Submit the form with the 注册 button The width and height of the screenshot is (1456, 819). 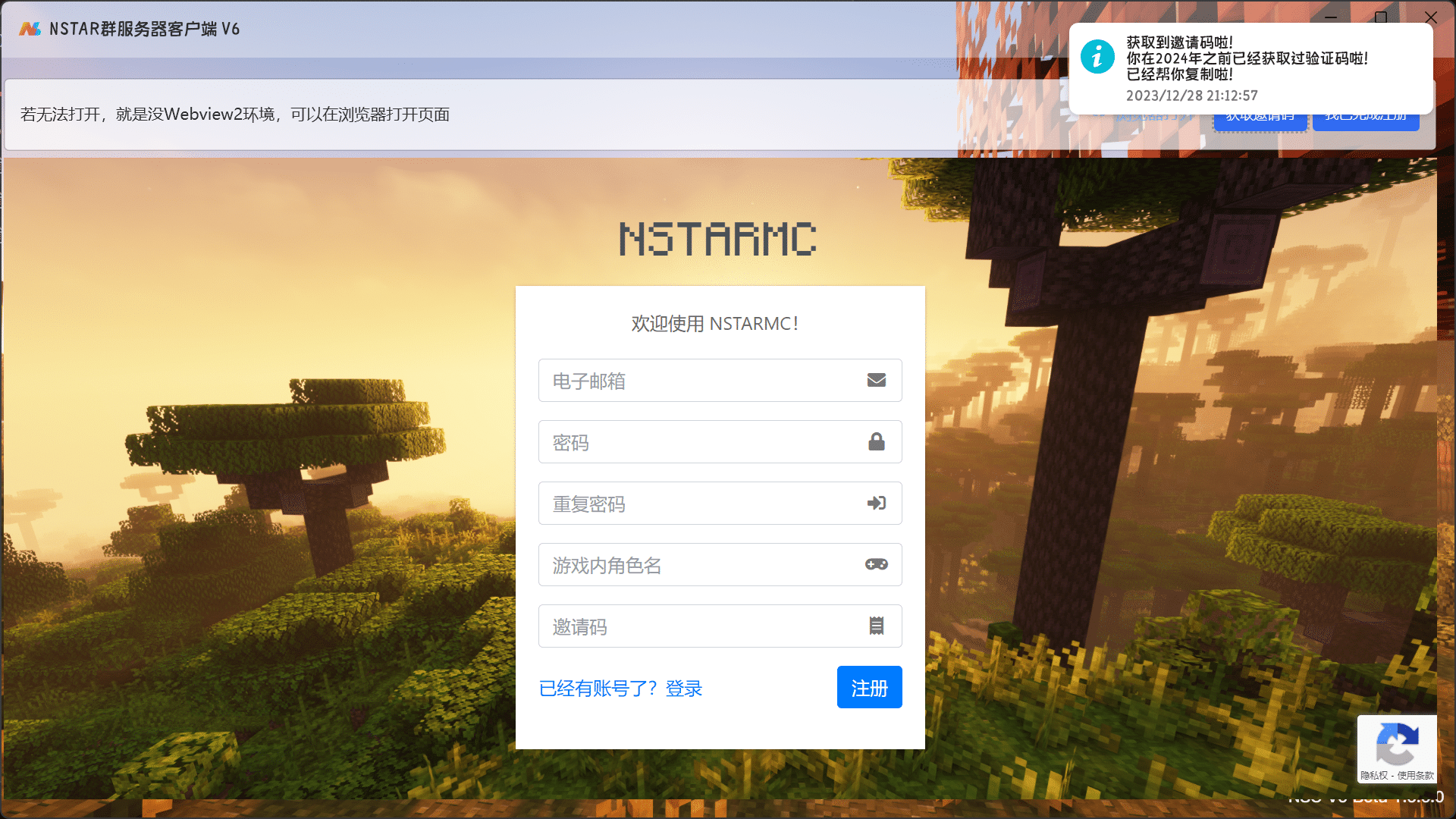click(x=869, y=687)
